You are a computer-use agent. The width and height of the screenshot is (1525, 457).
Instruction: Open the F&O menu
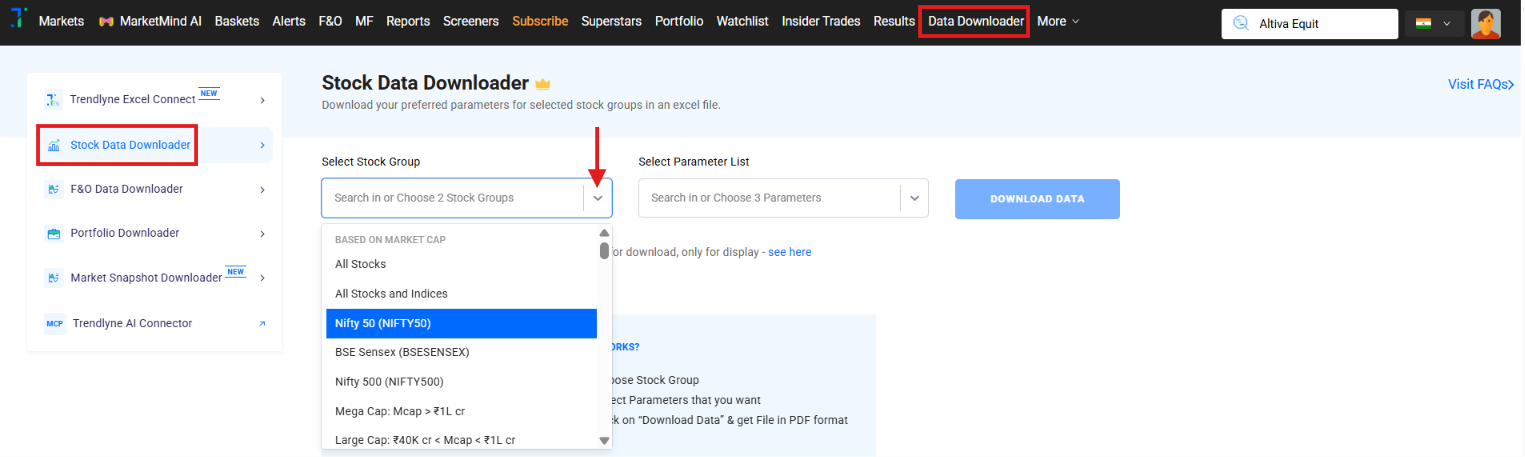pyautogui.click(x=330, y=21)
